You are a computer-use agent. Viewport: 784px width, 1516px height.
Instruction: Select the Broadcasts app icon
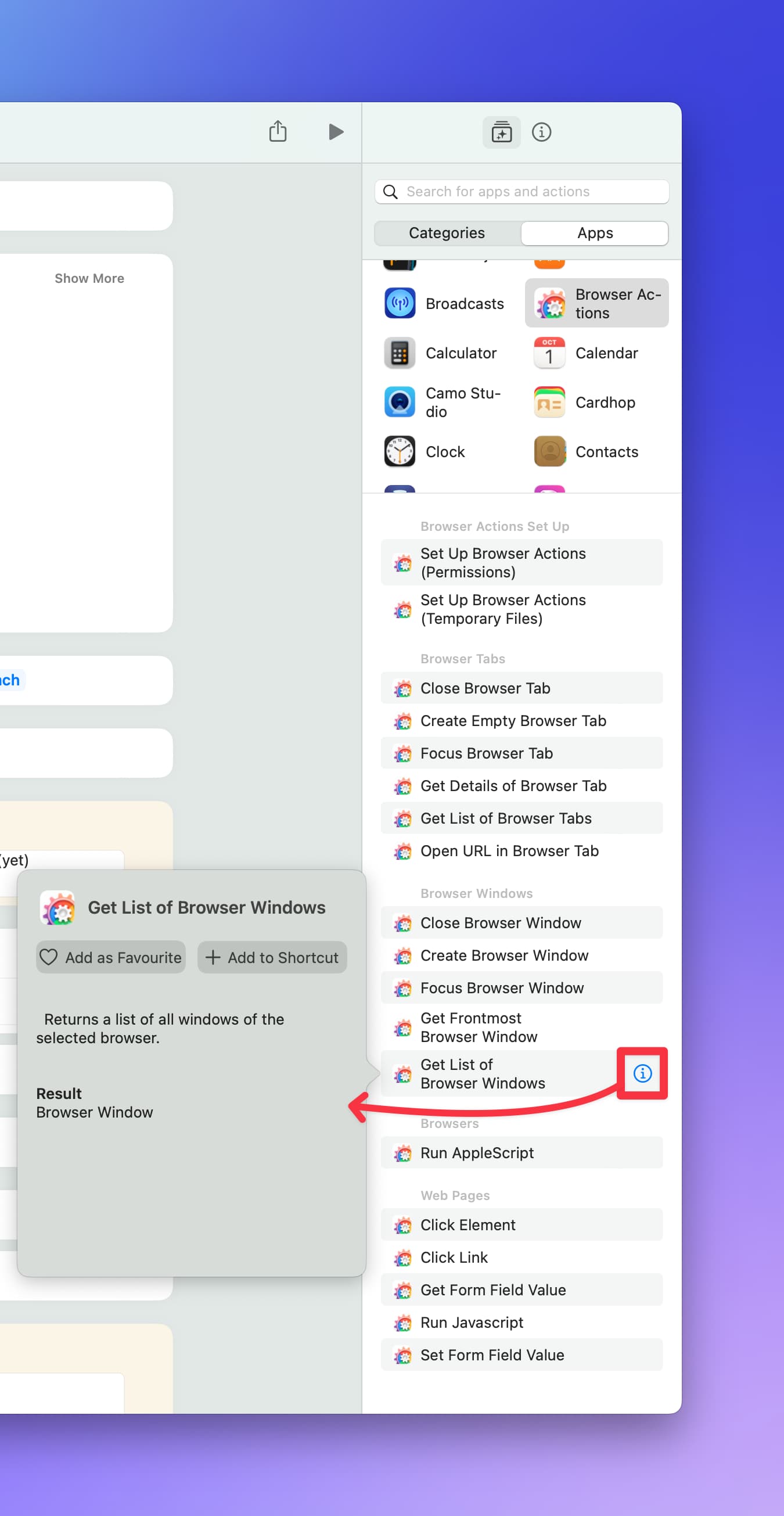(400, 303)
